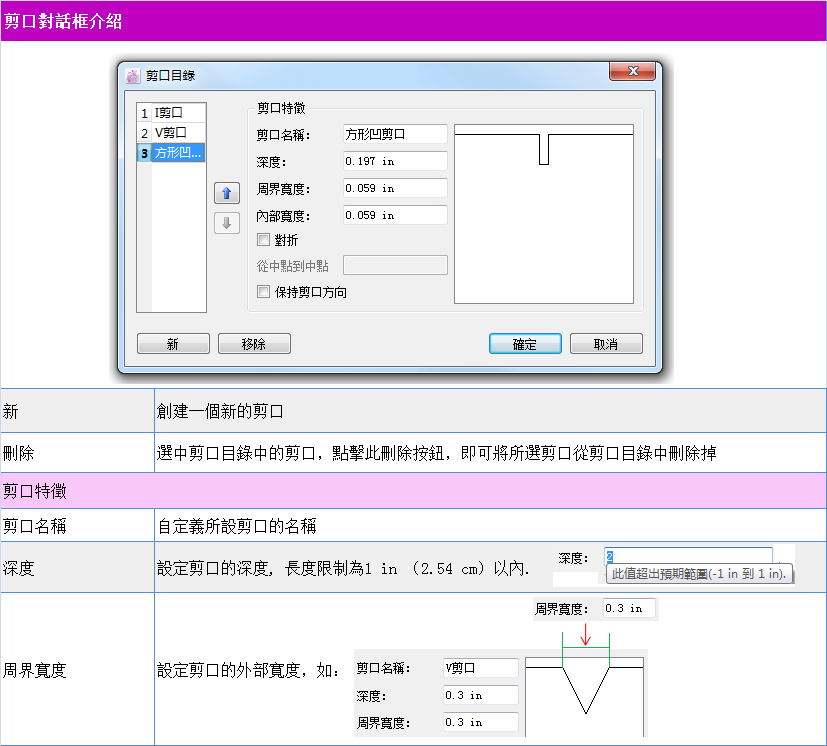
Task: Click the grayed-out 從中點到中點 field
Action: (x=395, y=265)
